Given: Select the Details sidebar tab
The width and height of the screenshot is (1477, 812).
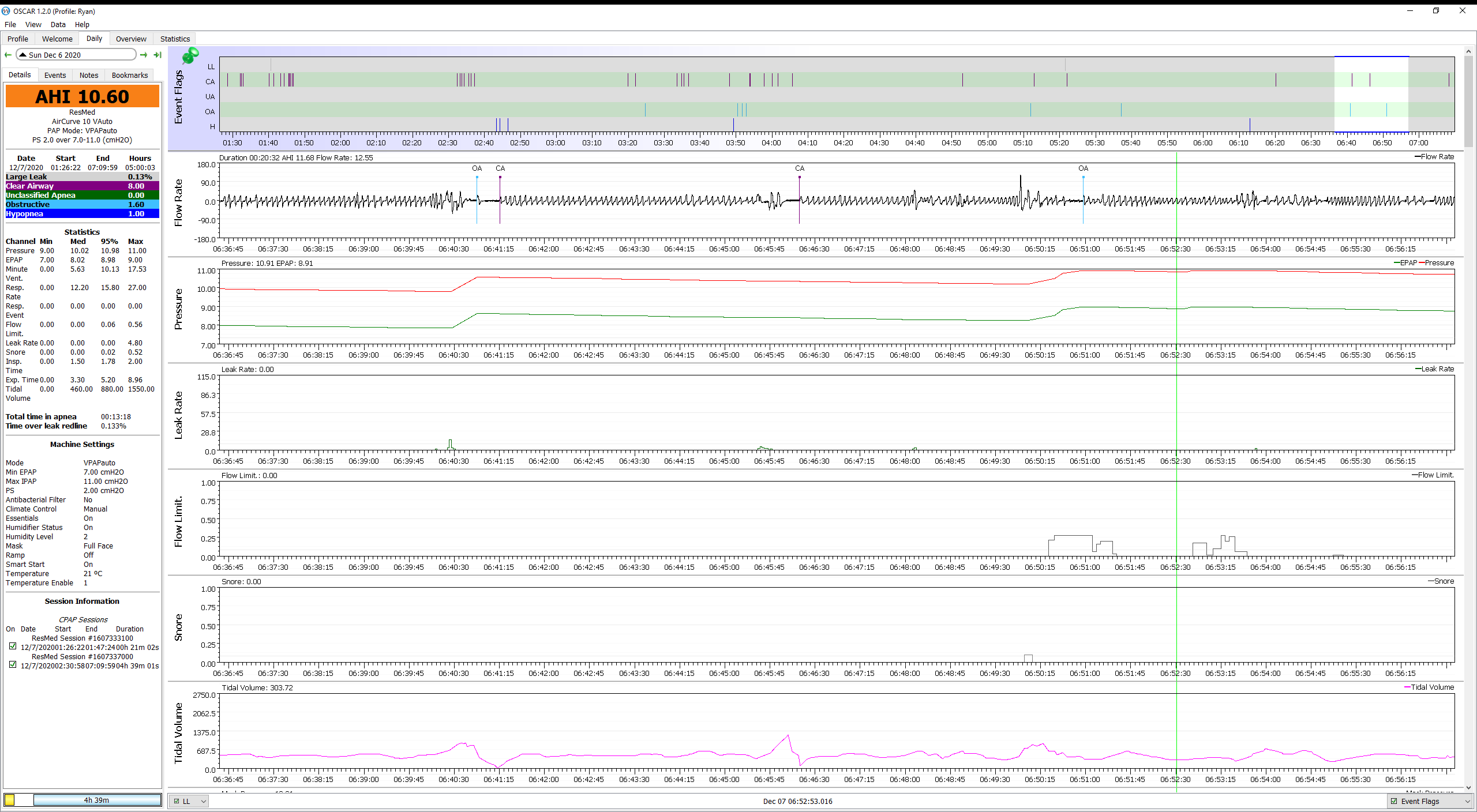Looking at the screenshot, I should click(x=20, y=75).
